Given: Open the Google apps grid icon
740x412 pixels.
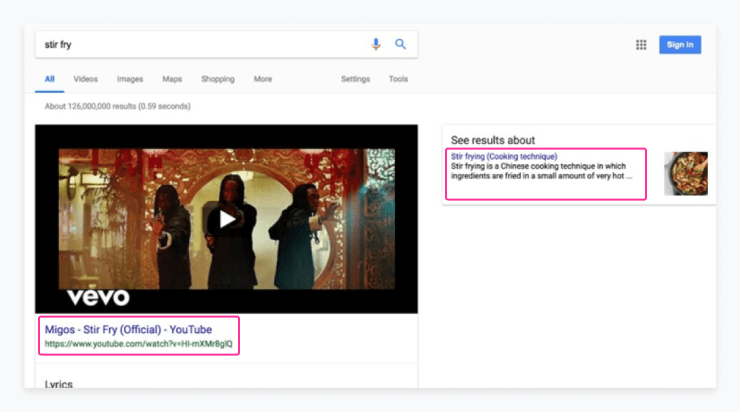Looking at the screenshot, I should (x=641, y=45).
